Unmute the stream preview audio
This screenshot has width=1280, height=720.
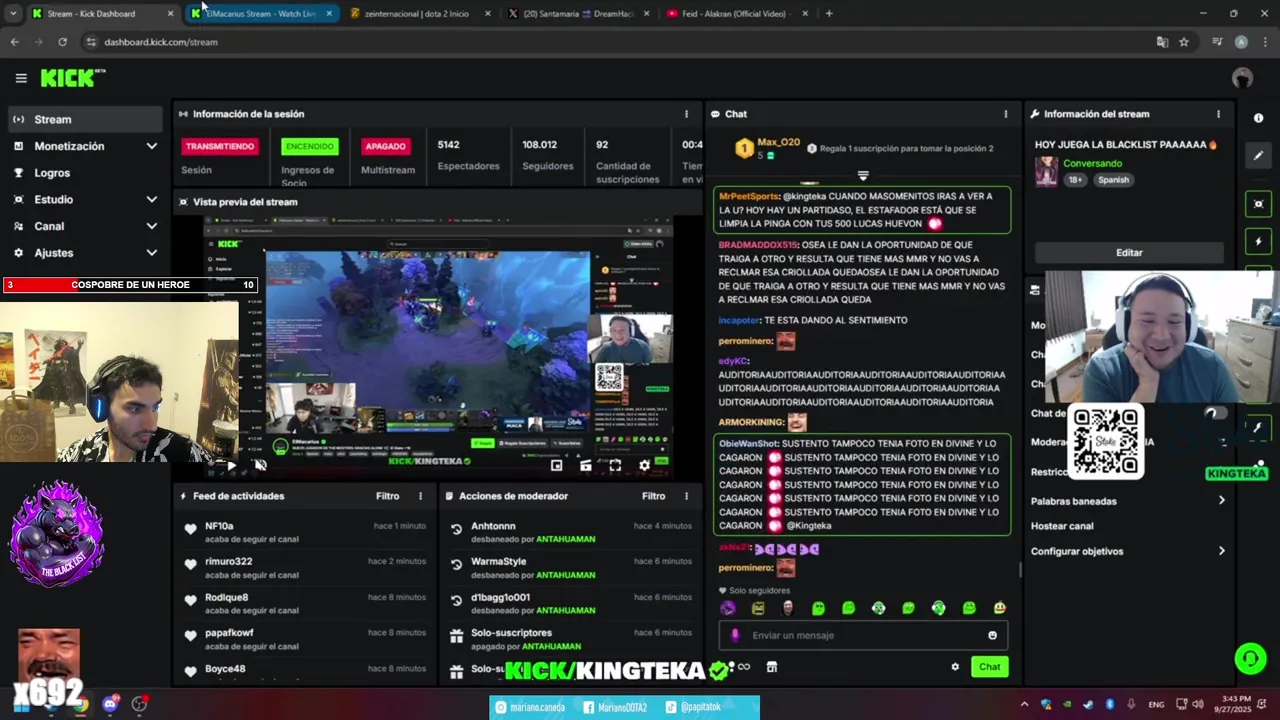(261, 465)
